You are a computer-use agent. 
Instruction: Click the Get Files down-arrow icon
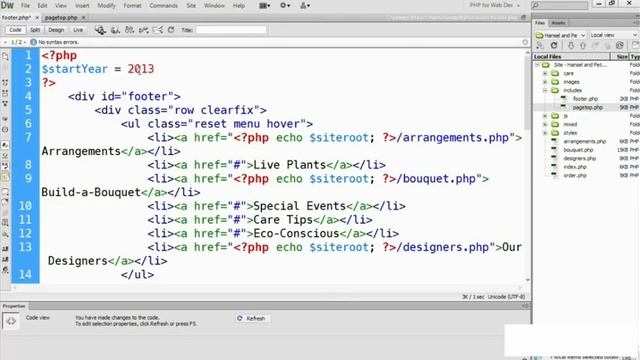tap(571, 46)
